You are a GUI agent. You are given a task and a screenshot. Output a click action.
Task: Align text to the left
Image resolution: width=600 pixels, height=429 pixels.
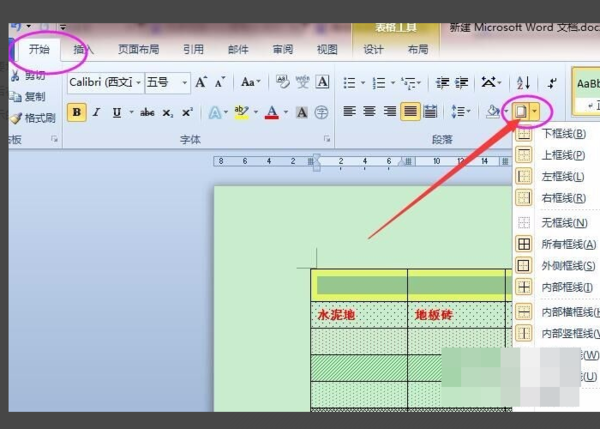click(349, 112)
